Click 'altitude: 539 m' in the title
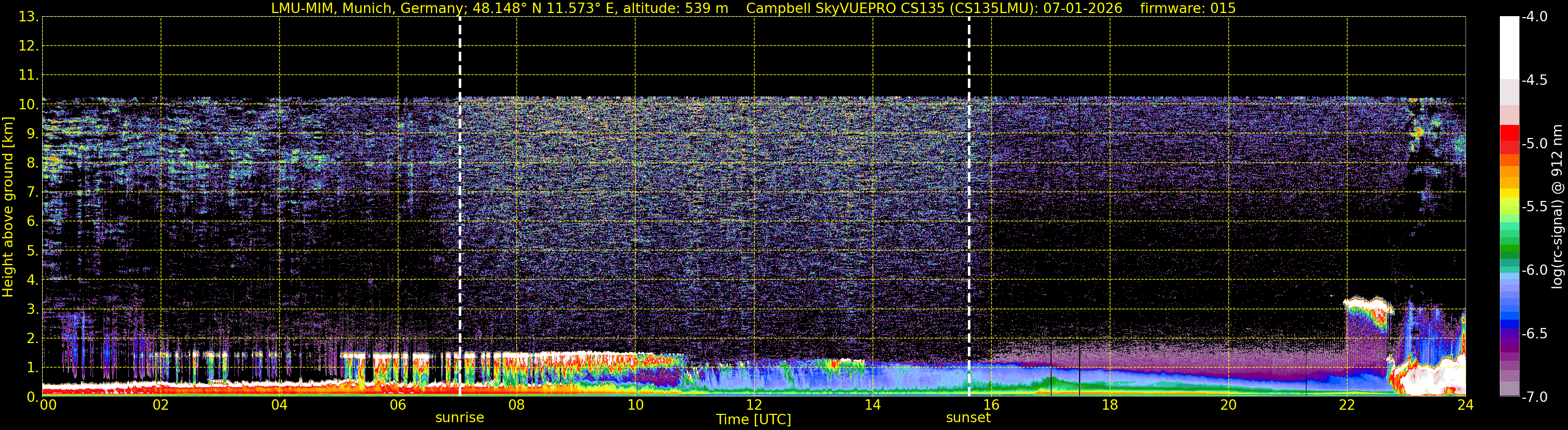The width and height of the screenshot is (1568, 430). click(x=676, y=8)
